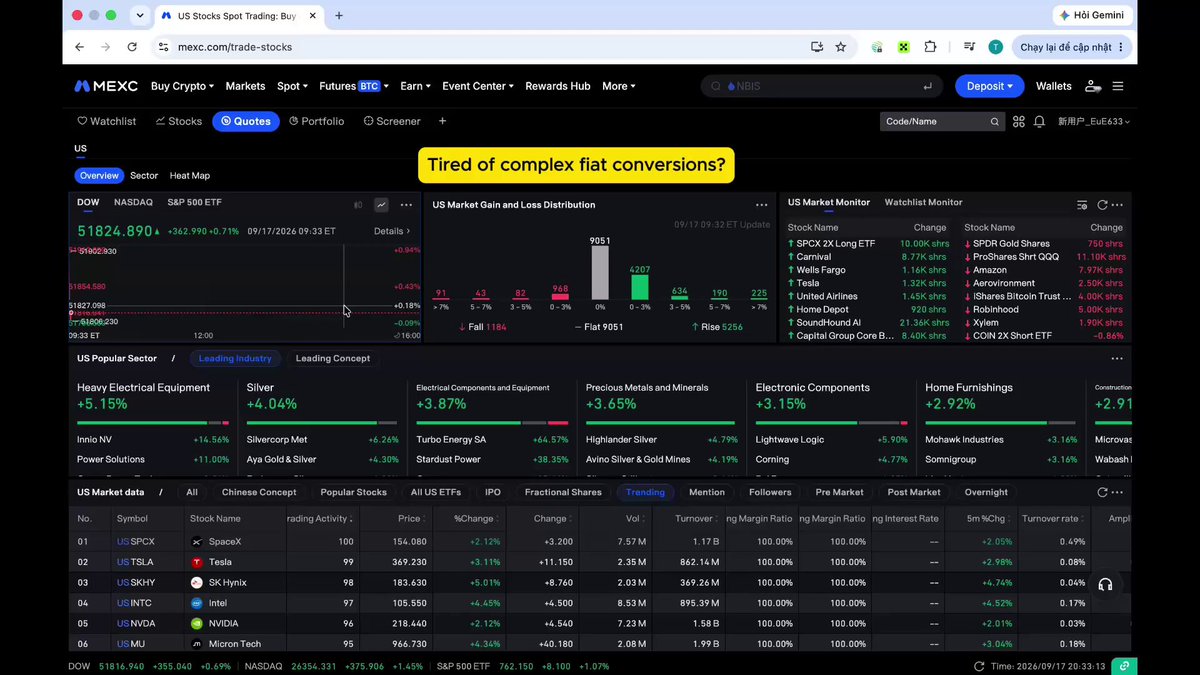The width and height of the screenshot is (1200, 675).
Task: Open the four-square layout grid icon
Action: [1018, 121]
